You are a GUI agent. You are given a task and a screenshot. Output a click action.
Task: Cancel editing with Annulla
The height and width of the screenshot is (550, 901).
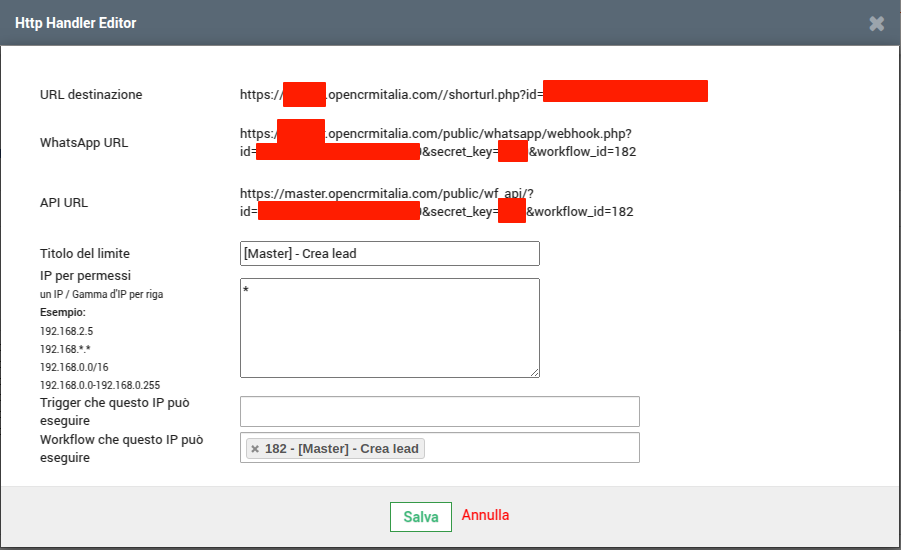pos(485,515)
